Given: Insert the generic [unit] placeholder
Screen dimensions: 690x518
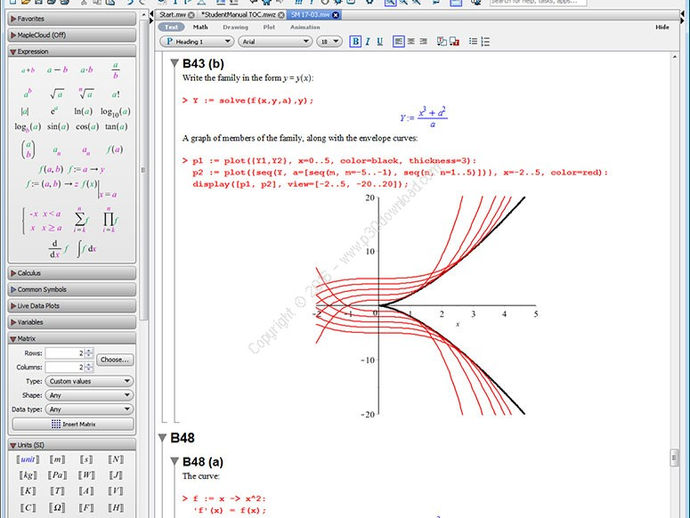Looking at the screenshot, I should pos(28,459).
